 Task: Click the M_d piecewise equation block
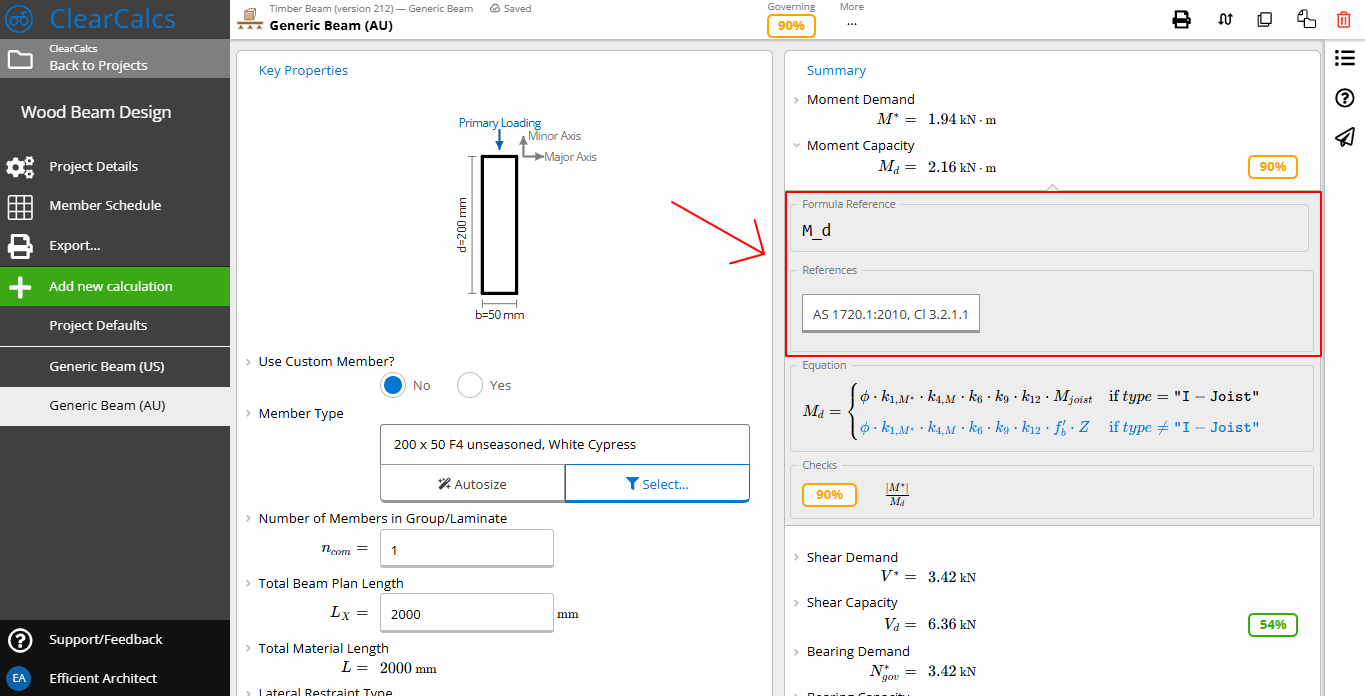[x=1030, y=412]
